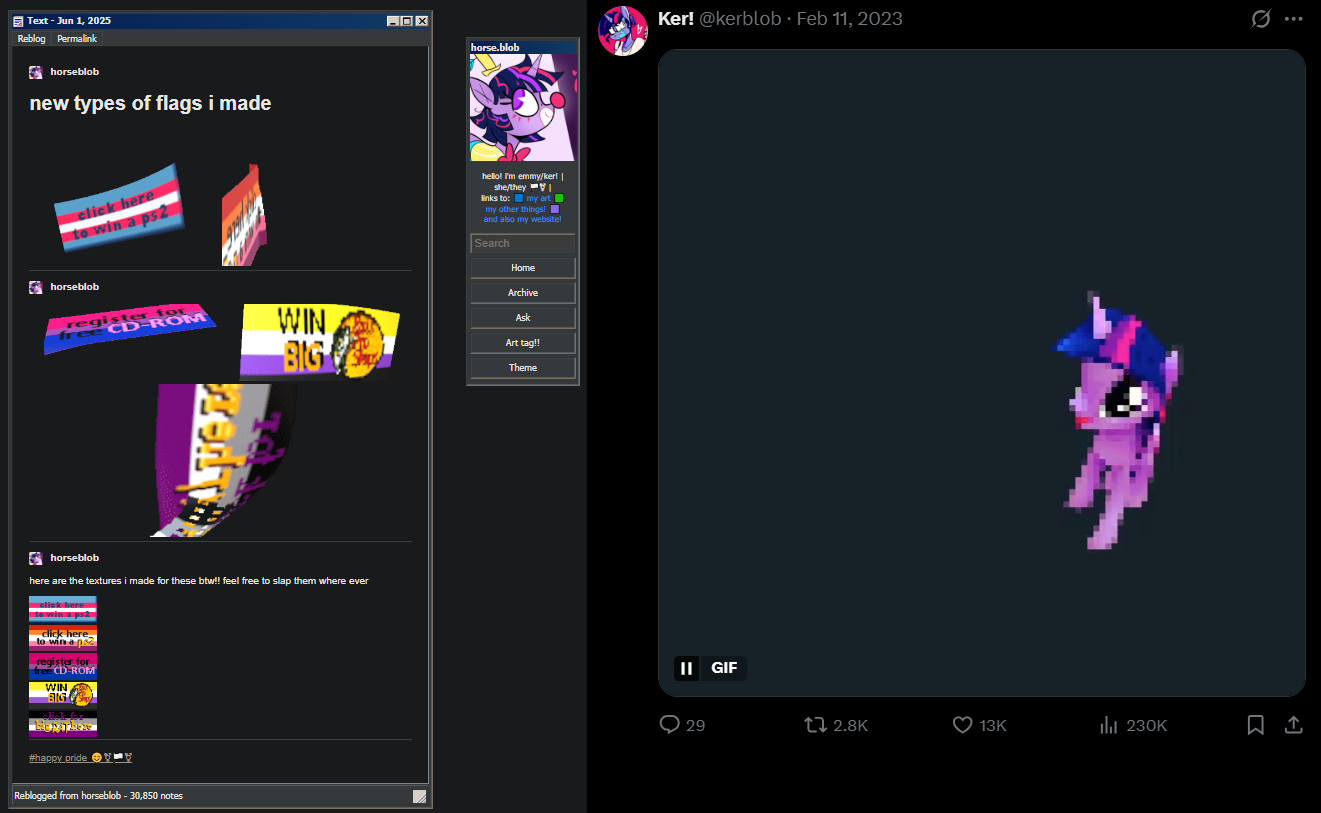
Task: Click the horse.blob pony header image
Action: (x=523, y=107)
